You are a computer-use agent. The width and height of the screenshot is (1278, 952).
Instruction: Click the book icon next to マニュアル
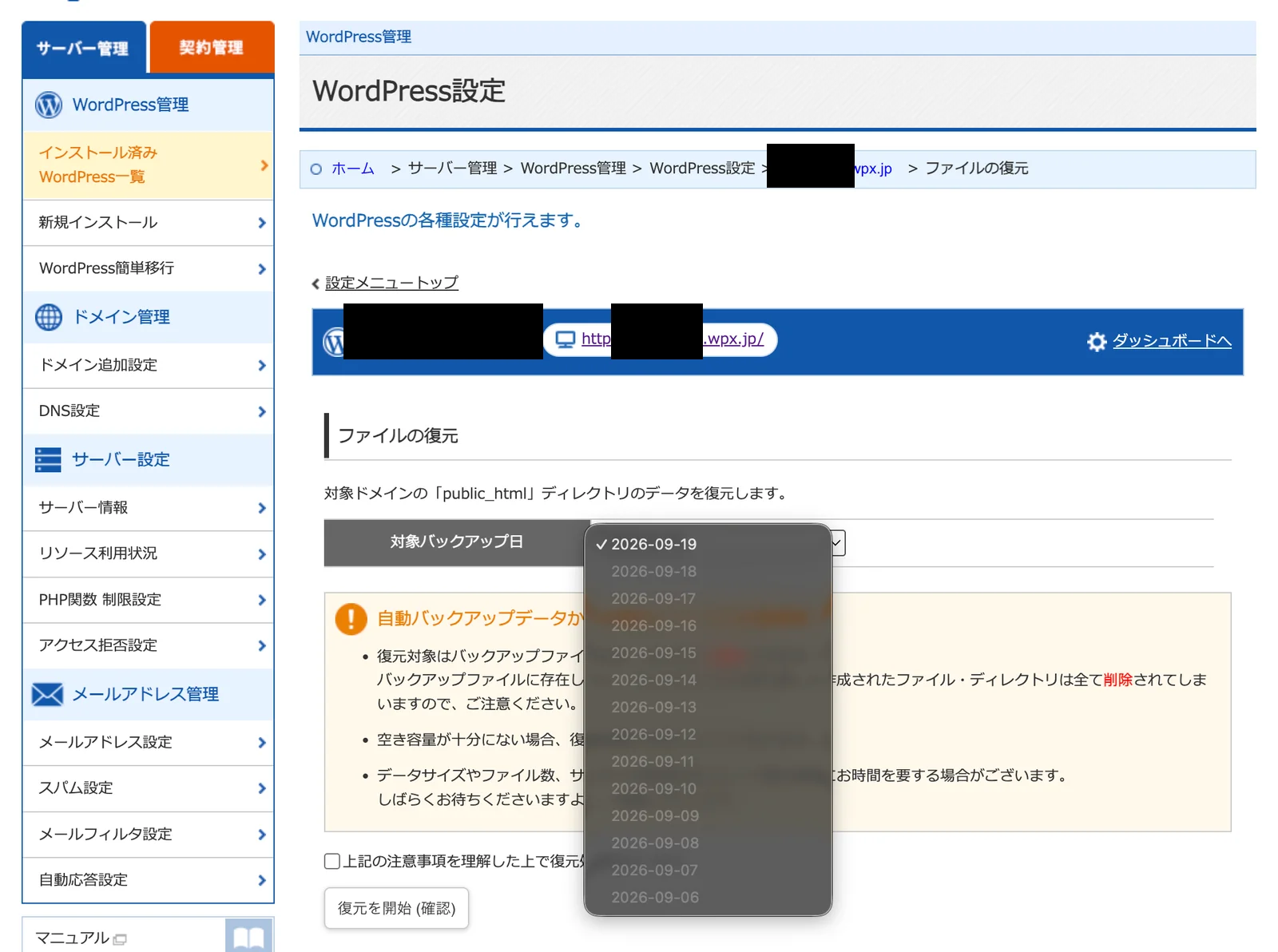click(x=248, y=936)
